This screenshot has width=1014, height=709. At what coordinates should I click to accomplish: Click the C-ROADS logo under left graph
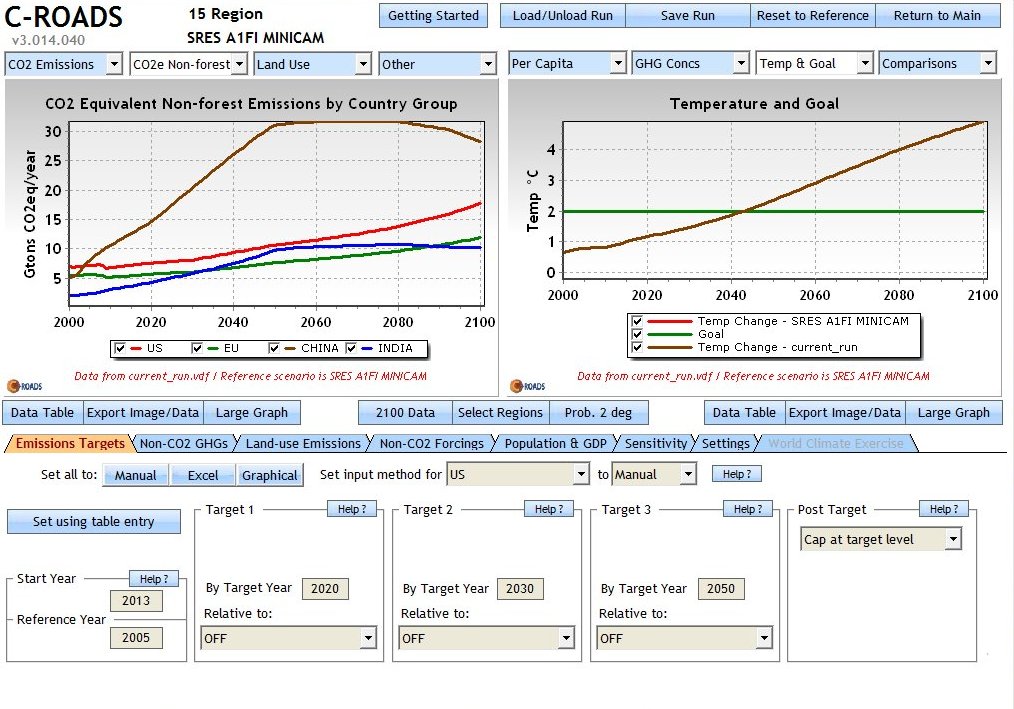click(25, 386)
